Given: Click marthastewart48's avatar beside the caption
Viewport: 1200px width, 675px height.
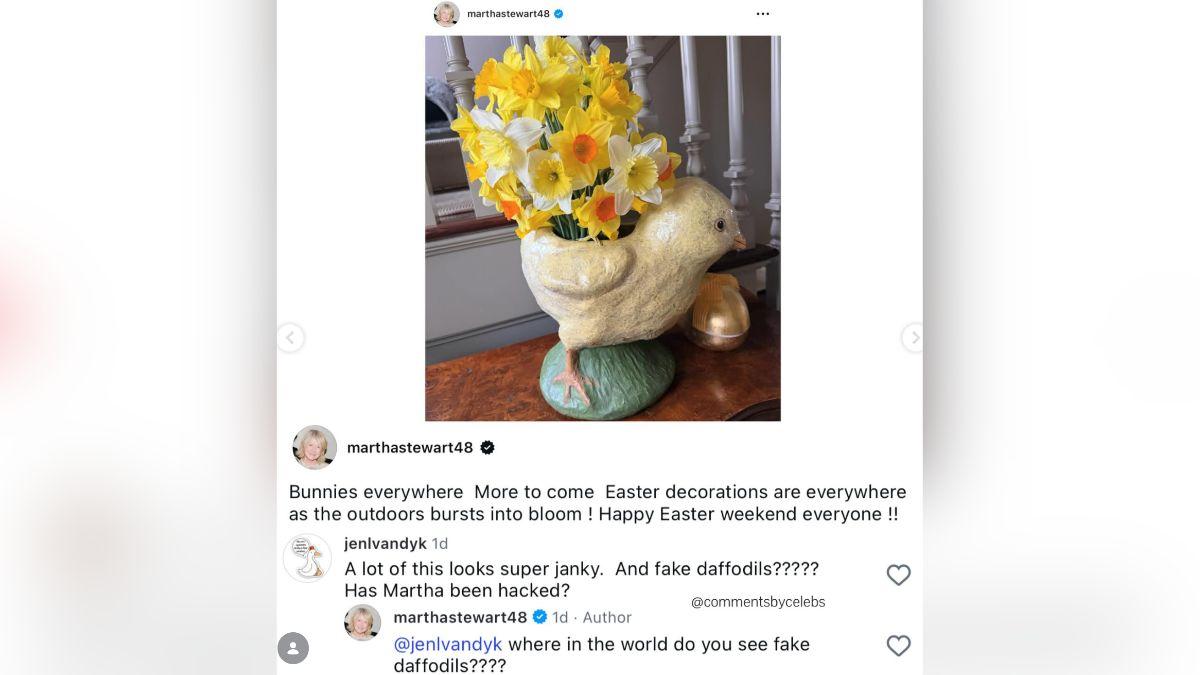Looking at the screenshot, I should click(x=314, y=447).
